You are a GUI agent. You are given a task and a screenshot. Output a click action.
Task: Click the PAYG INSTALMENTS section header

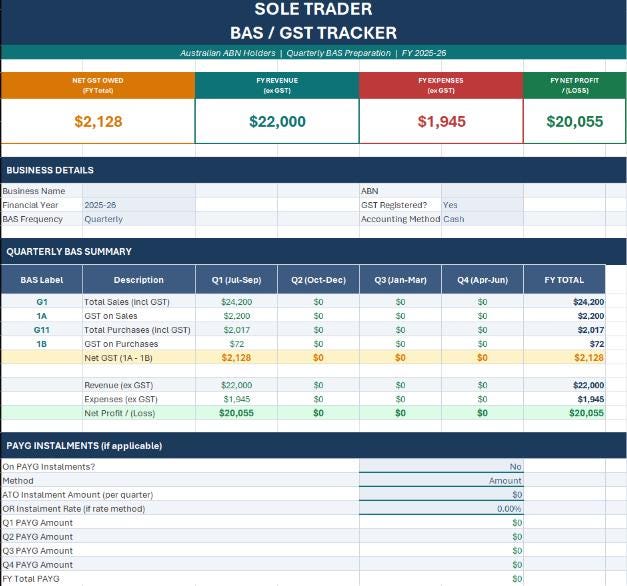[314, 445]
